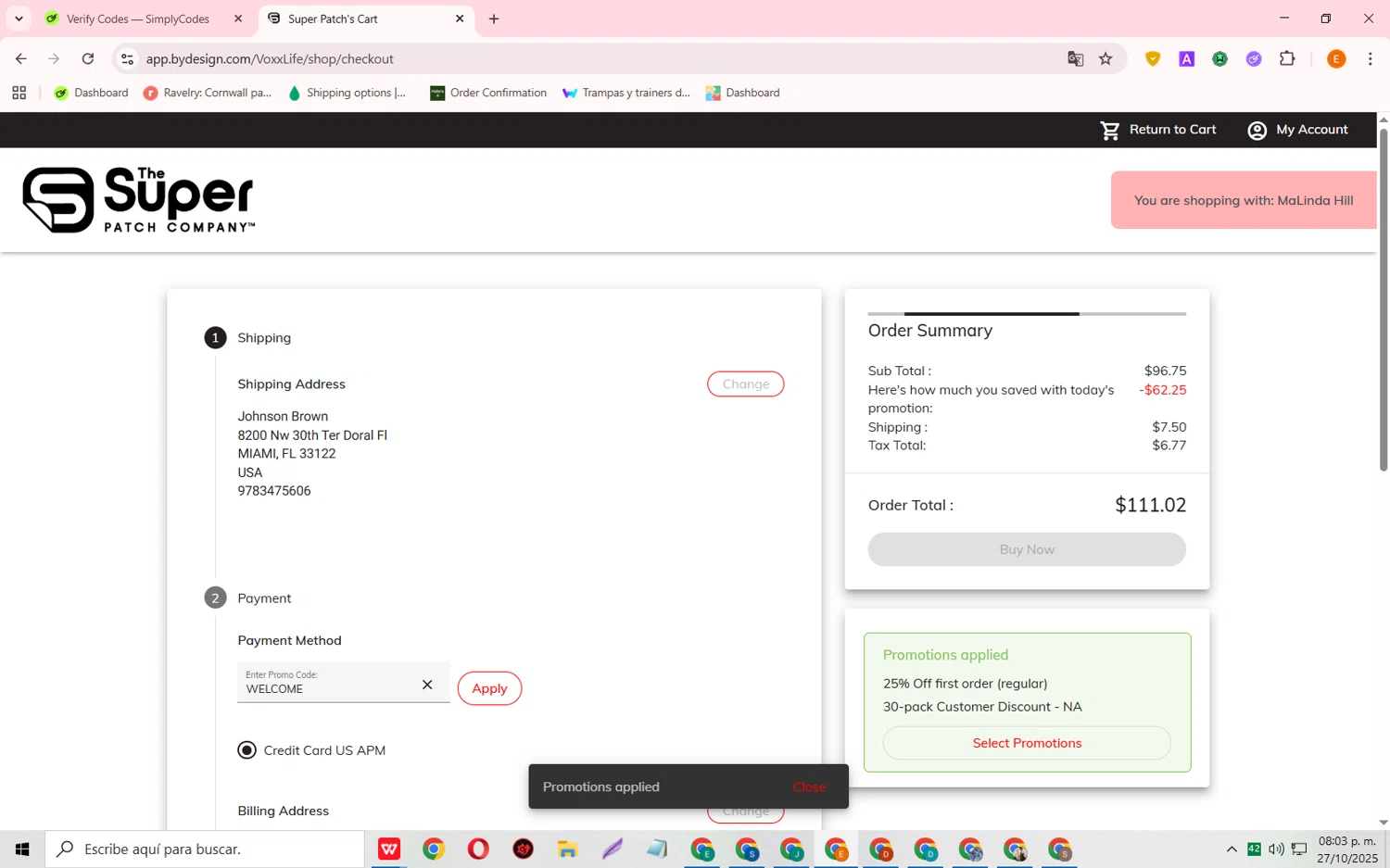Click 25% Off first order promotion text
The height and width of the screenshot is (868, 1390).
click(x=965, y=684)
